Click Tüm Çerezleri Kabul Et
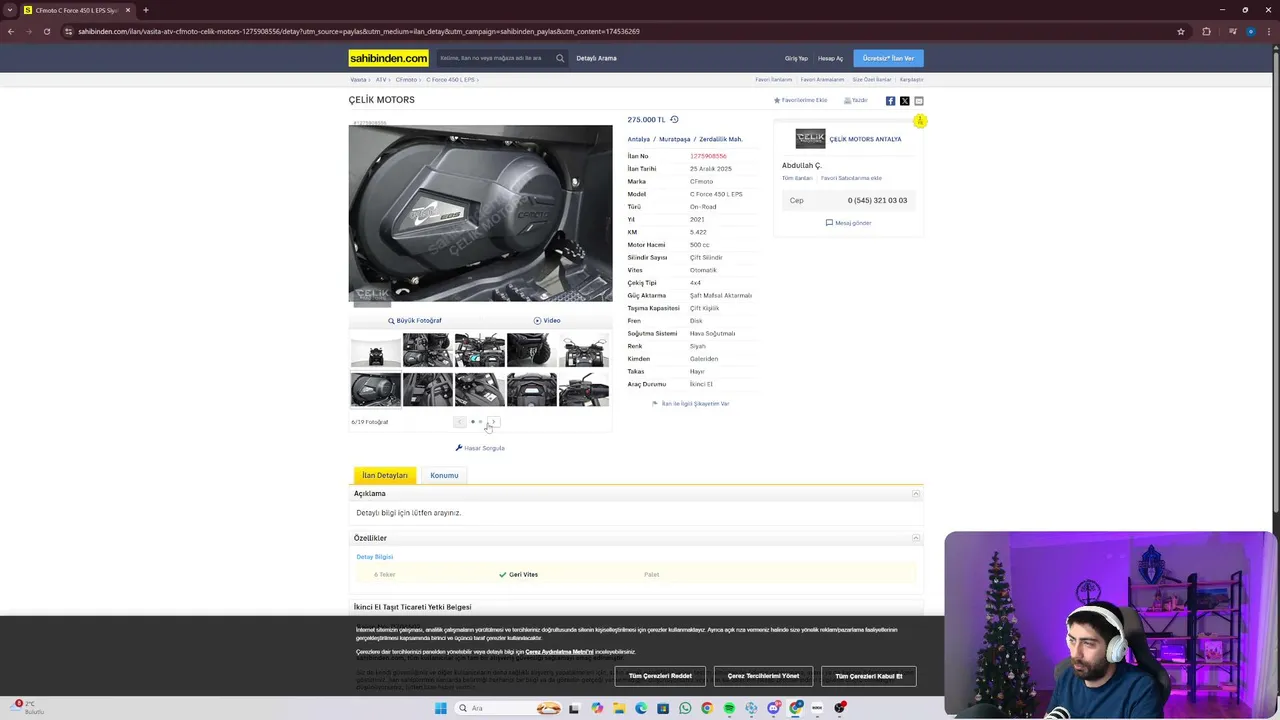This screenshot has height=720, width=1280. pyautogui.click(x=868, y=676)
